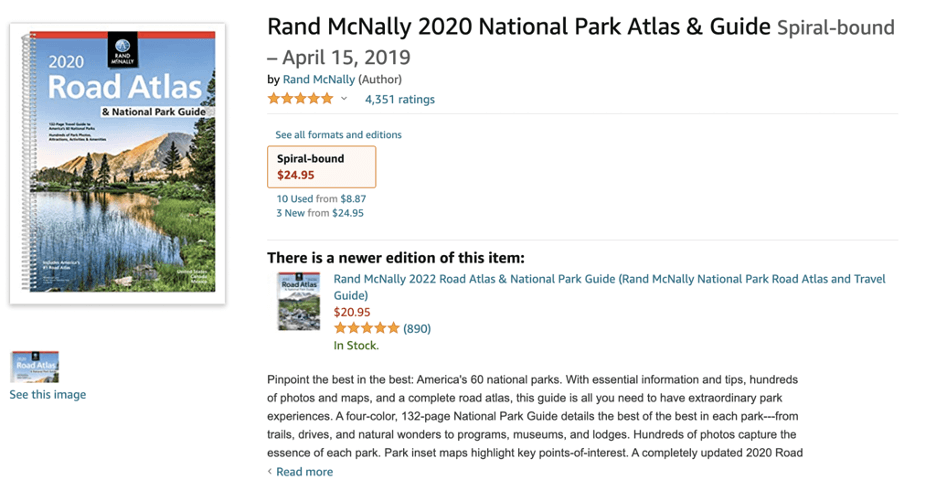936x480 pixels.
Task: Click the See this image link
Action: click(x=47, y=395)
